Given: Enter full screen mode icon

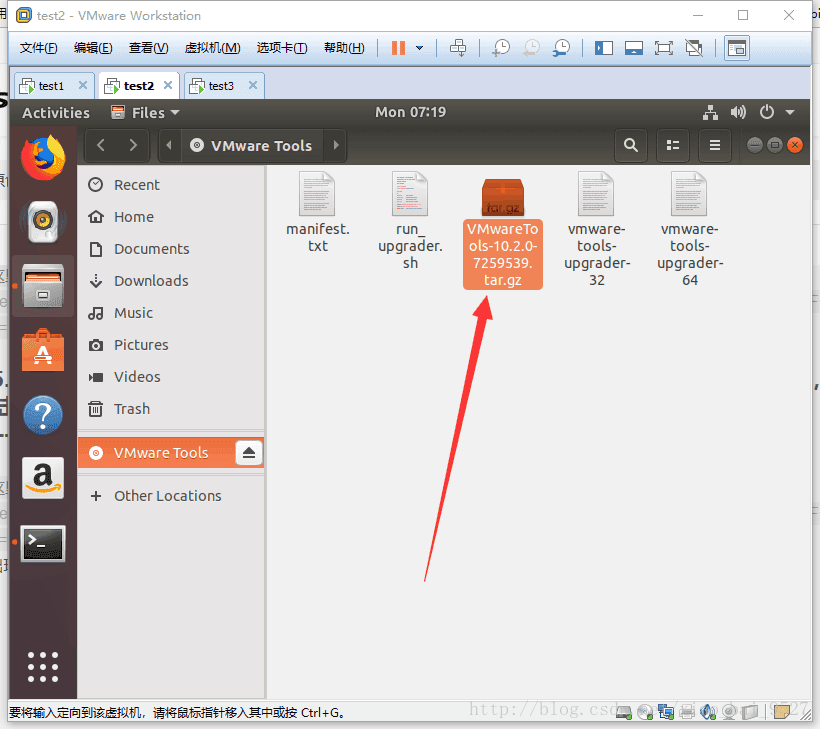Looking at the screenshot, I should (x=664, y=48).
